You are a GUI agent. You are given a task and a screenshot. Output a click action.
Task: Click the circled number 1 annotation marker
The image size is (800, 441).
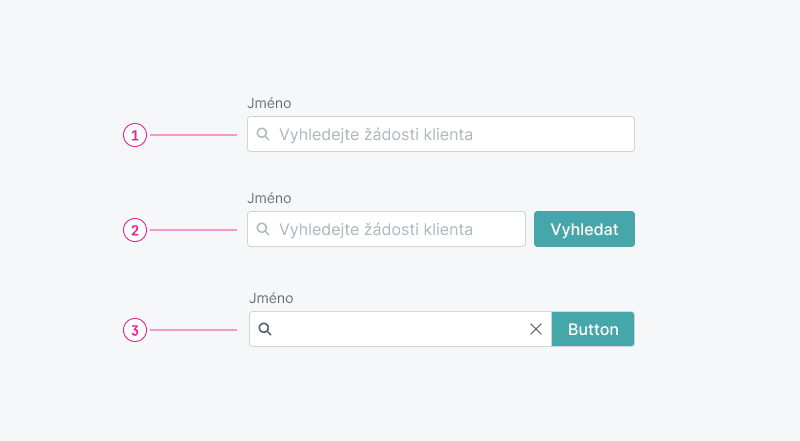tap(135, 134)
